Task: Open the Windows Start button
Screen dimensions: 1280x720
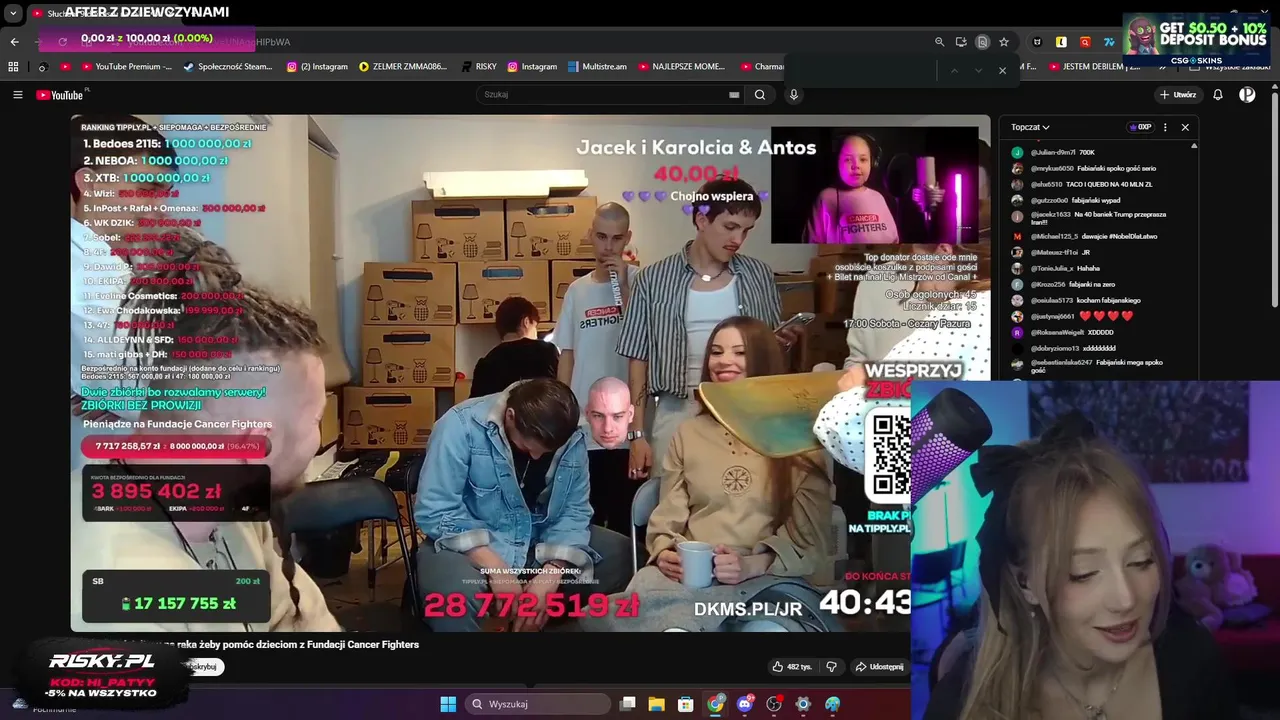Action: tap(448, 704)
